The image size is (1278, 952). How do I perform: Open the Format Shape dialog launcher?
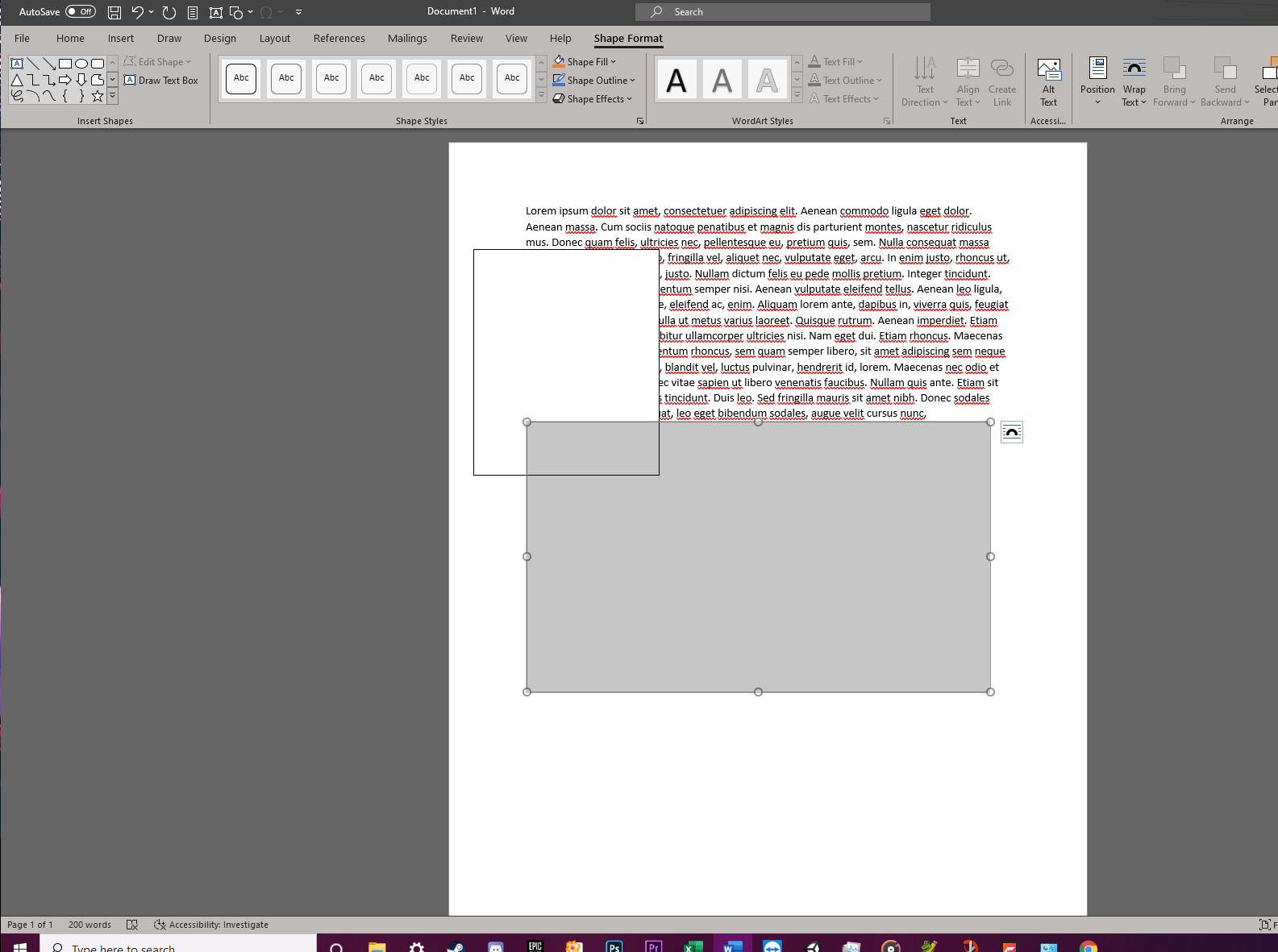click(x=640, y=121)
